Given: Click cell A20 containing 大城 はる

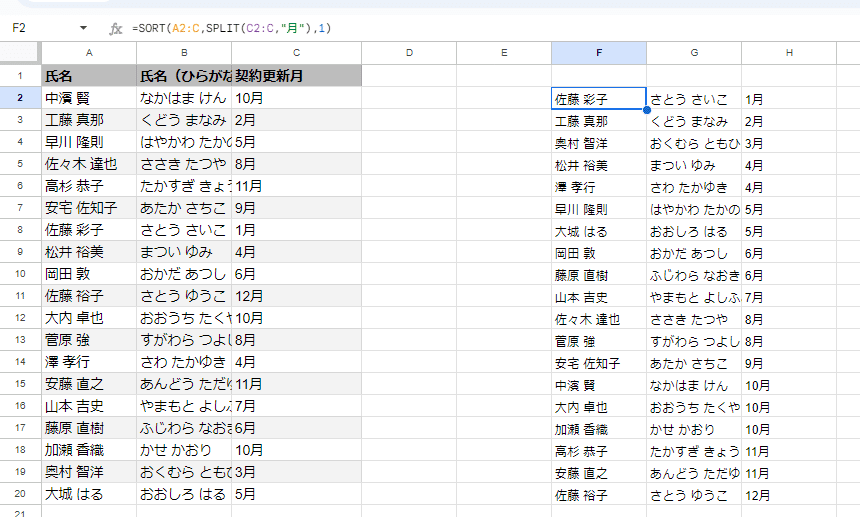Looking at the screenshot, I should (89, 493).
